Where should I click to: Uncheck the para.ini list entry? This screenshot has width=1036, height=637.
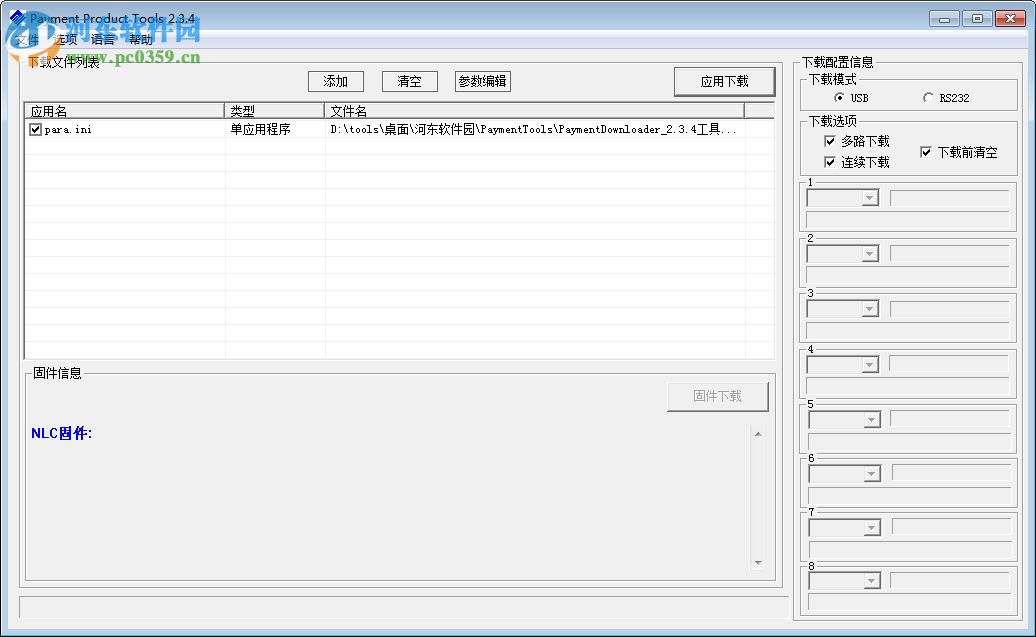(x=34, y=129)
